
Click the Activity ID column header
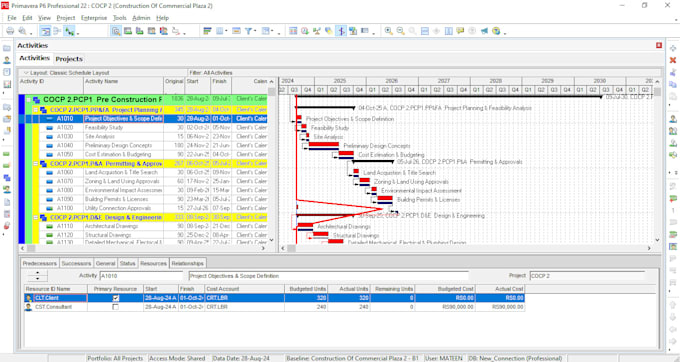pyautogui.click(x=51, y=85)
